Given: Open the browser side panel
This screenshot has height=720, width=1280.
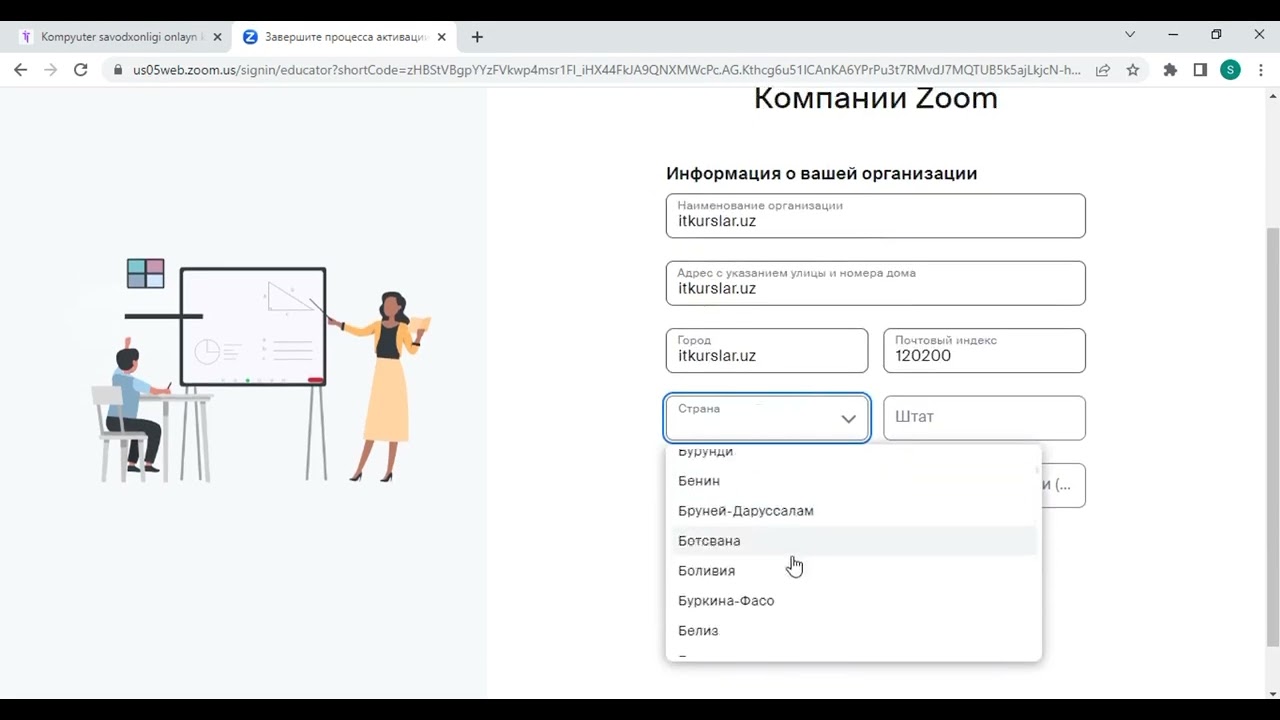Looking at the screenshot, I should pyautogui.click(x=1200, y=70).
